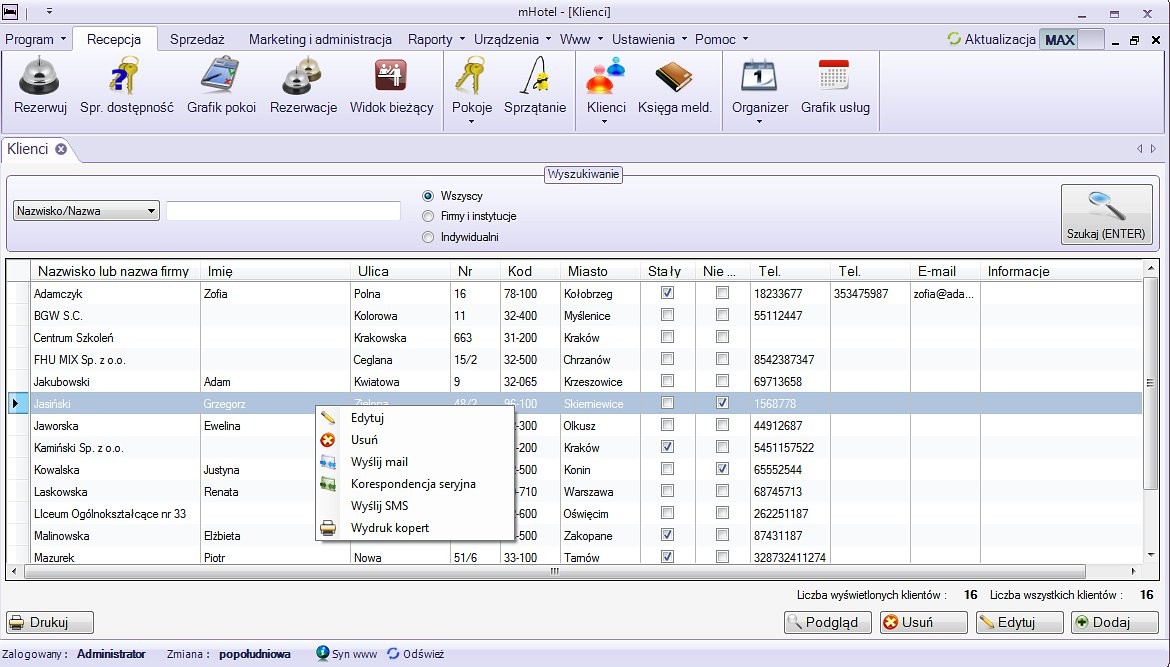1170x667 pixels.
Task: Switch to the Sprzedaż tab
Action: [x=197, y=40]
